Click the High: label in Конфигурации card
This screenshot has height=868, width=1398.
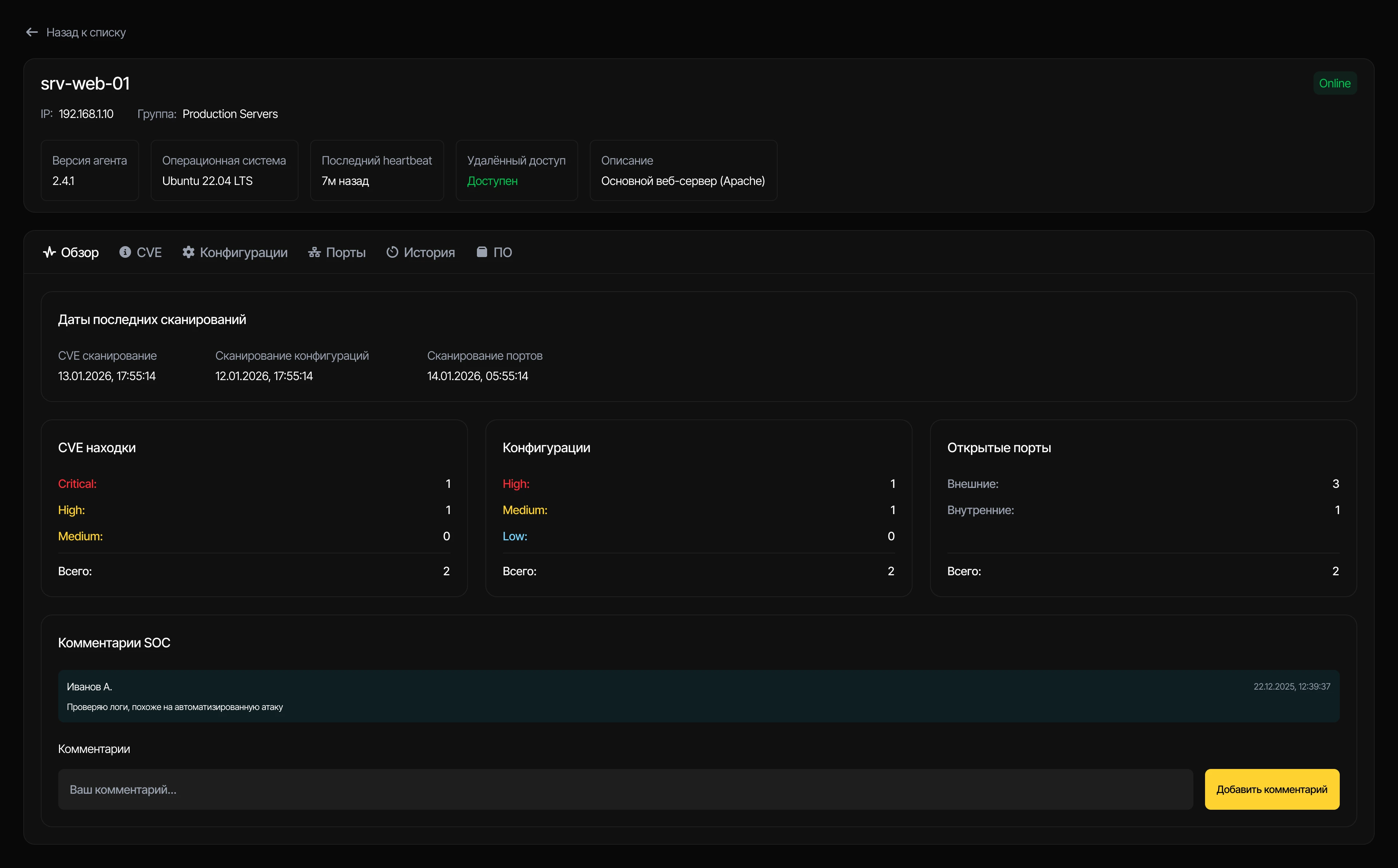coord(516,484)
